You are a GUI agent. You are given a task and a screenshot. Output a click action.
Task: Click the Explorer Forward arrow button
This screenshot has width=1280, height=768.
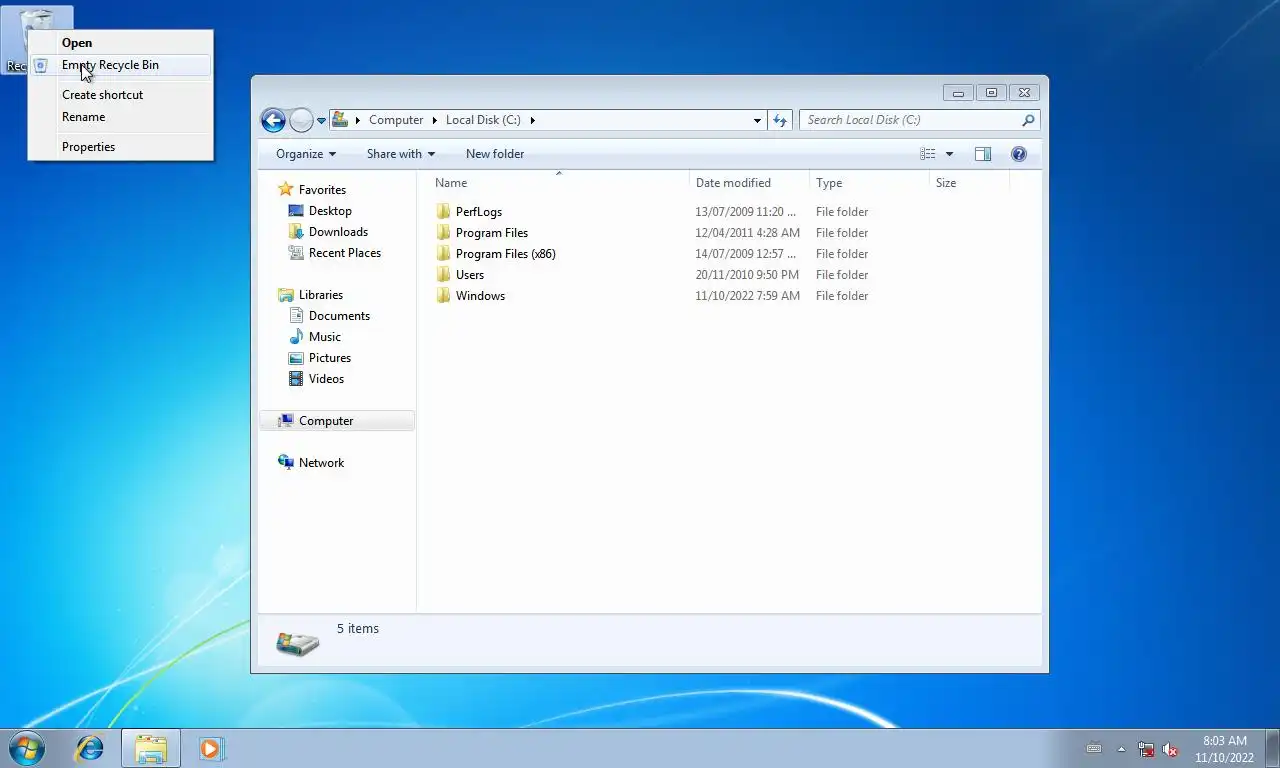click(301, 120)
